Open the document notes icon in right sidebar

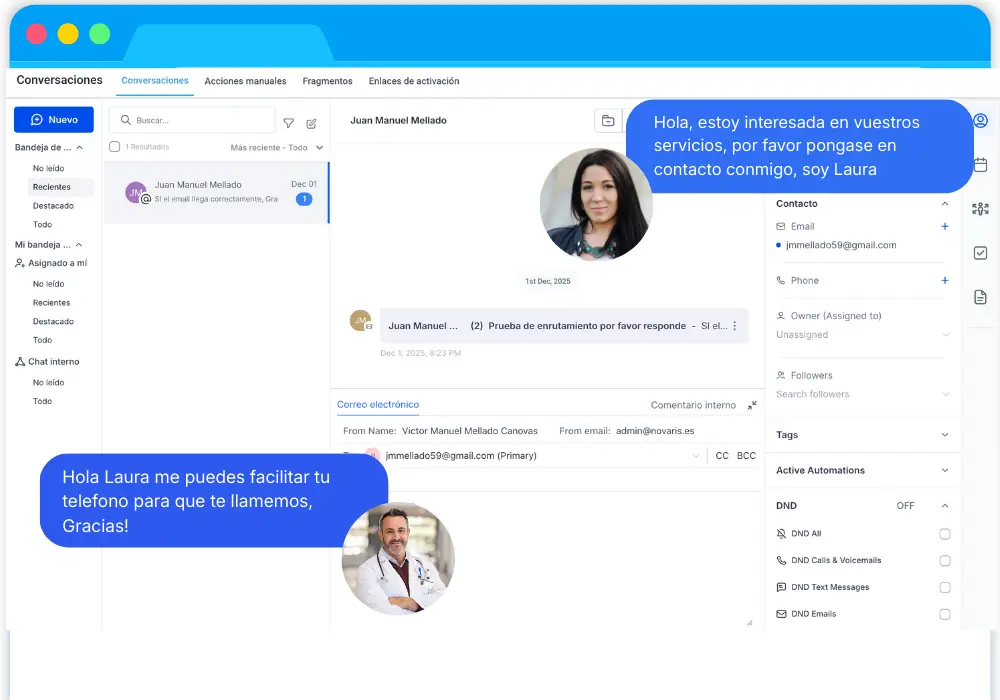[x=980, y=297]
